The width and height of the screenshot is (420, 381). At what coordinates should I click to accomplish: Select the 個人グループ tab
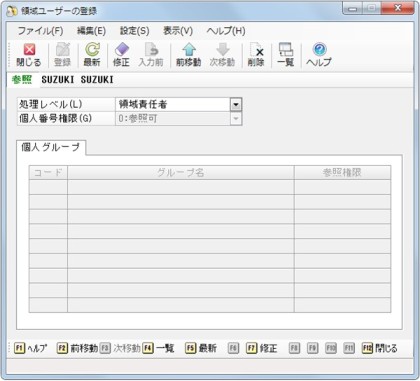click(51, 147)
